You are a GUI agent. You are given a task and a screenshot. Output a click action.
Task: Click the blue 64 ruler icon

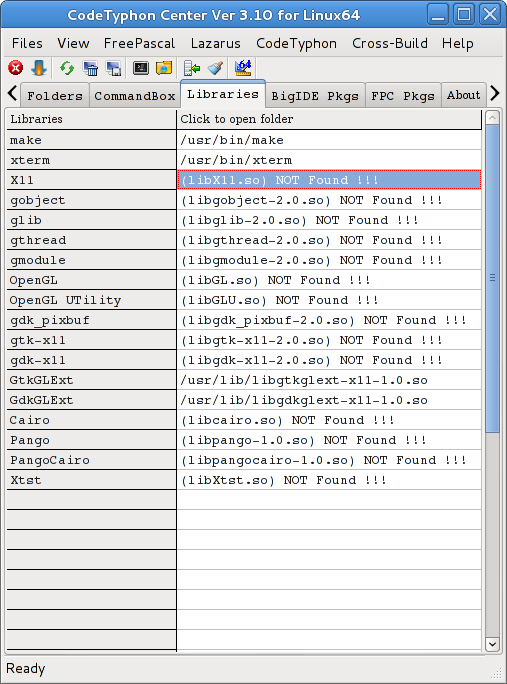coord(243,68)
